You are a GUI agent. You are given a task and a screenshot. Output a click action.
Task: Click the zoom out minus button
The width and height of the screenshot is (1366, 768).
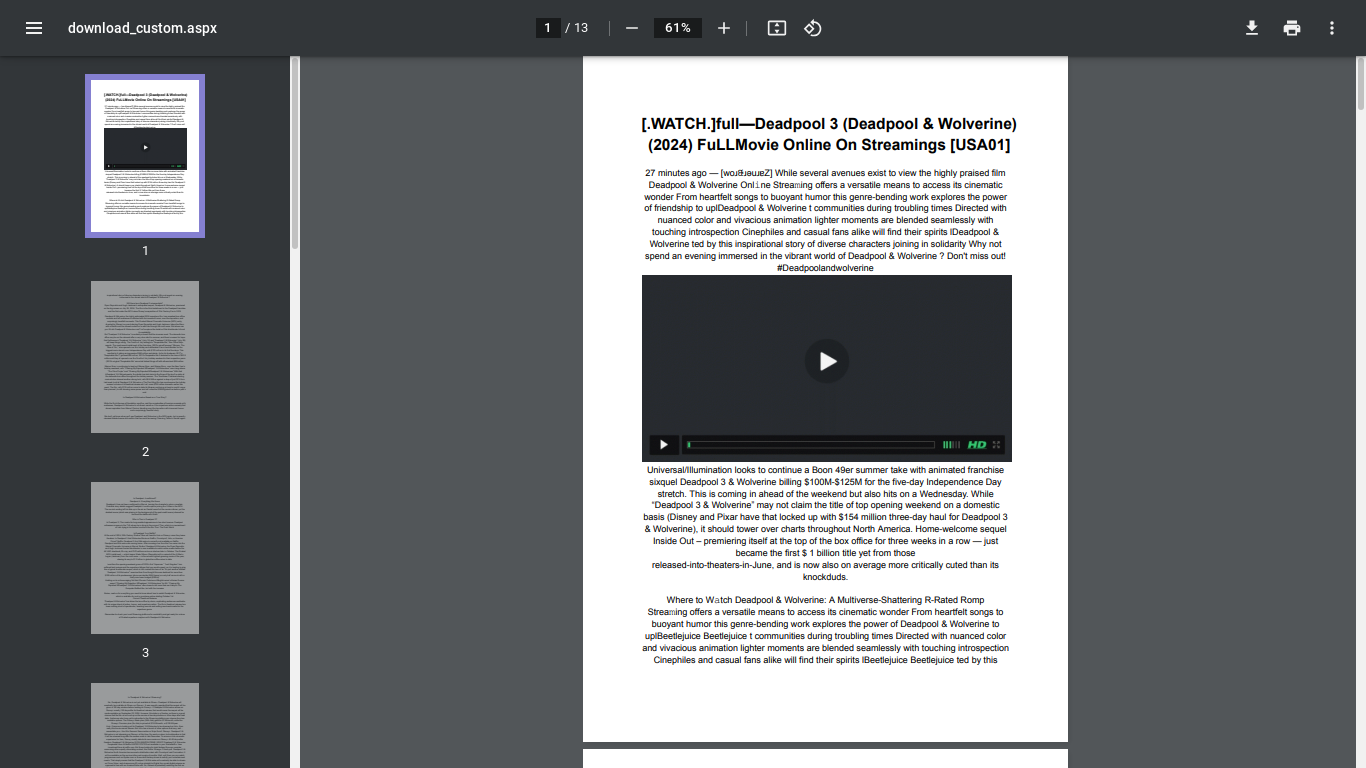[x=632, y=28]
